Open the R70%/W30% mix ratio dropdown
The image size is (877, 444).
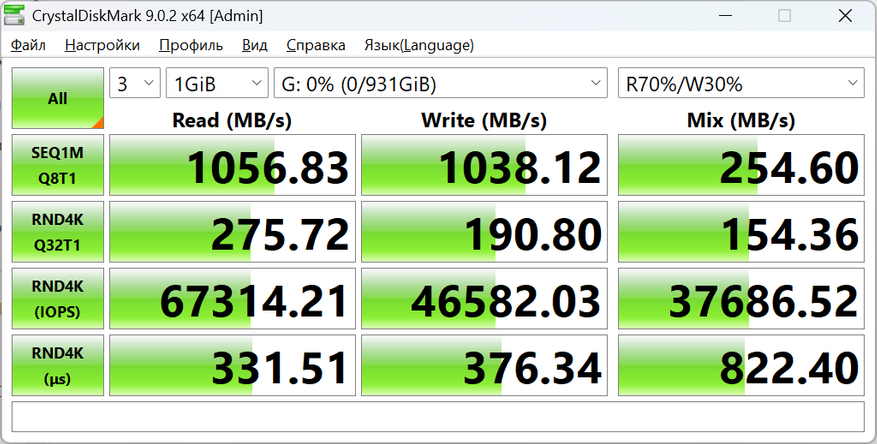click(x=741, y=83)
